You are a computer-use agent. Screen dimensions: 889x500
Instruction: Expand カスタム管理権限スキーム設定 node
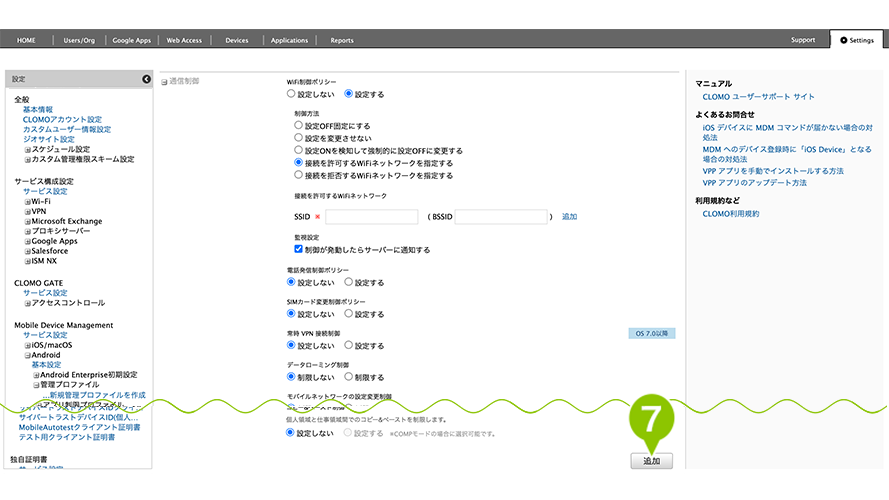tap(27, 160)
